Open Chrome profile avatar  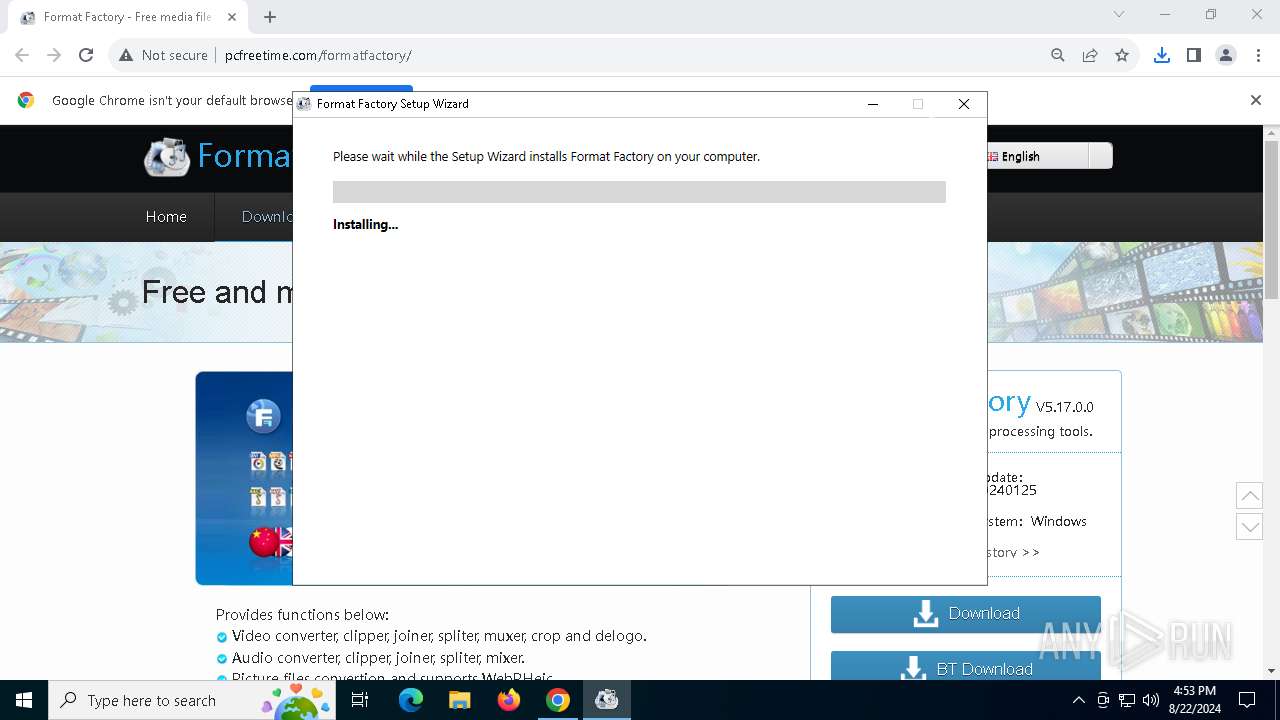1226,55
